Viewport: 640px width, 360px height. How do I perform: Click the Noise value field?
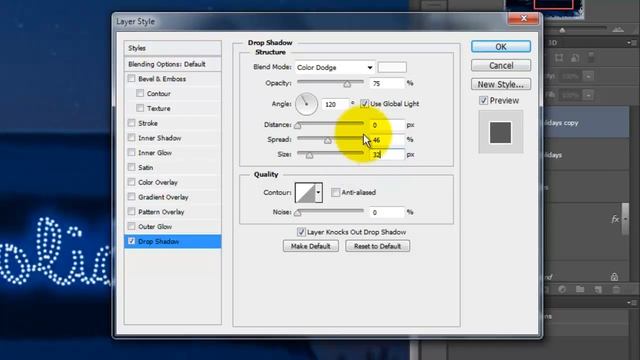click(x=387, y=212)
